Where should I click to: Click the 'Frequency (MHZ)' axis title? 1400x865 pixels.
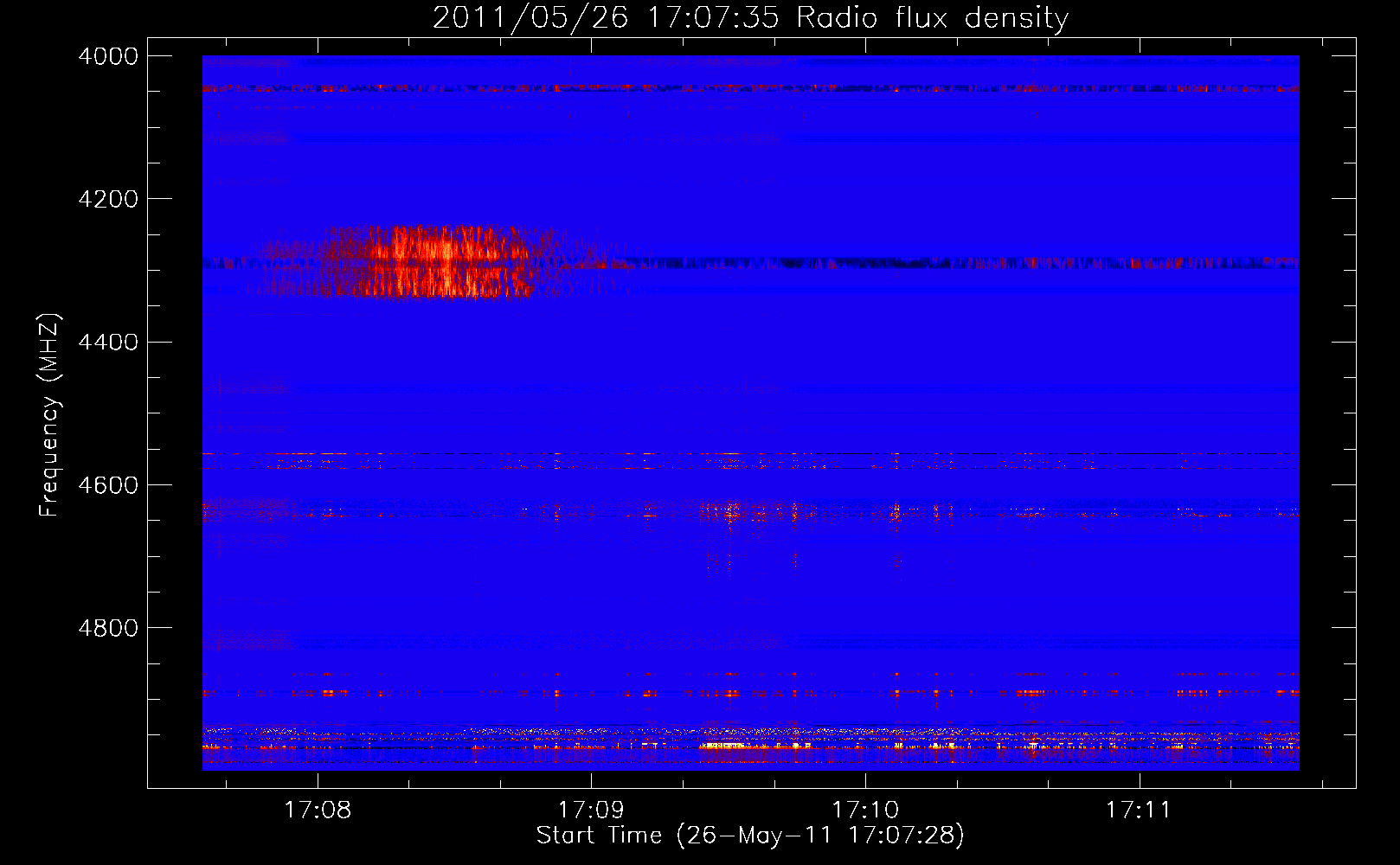point(49,415)
